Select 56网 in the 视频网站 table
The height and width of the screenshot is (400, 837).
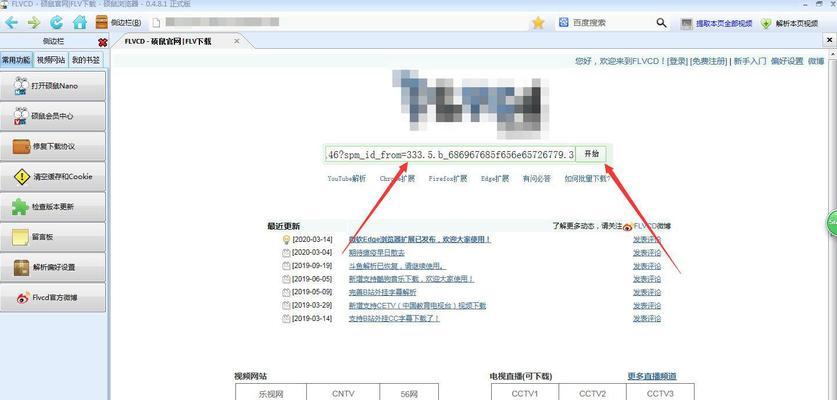click(x=409, y=394)
